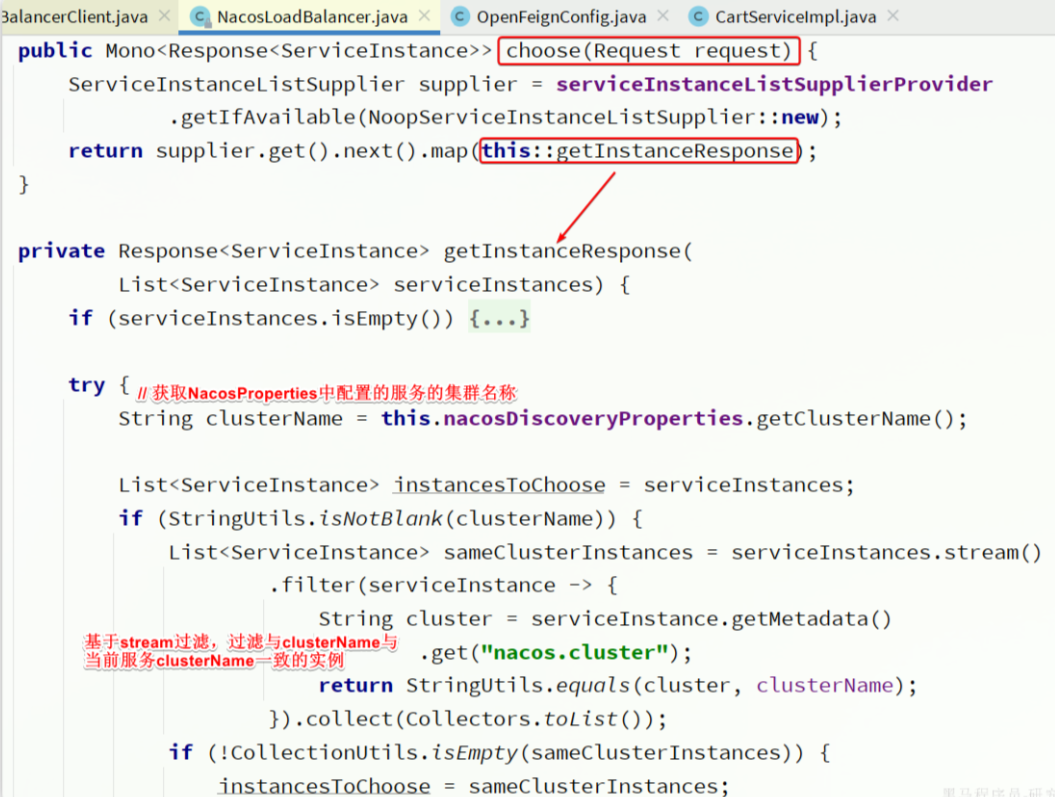
Task: Click the underlined instancesToChoose variable declaration
Action: tap(499, 485)
